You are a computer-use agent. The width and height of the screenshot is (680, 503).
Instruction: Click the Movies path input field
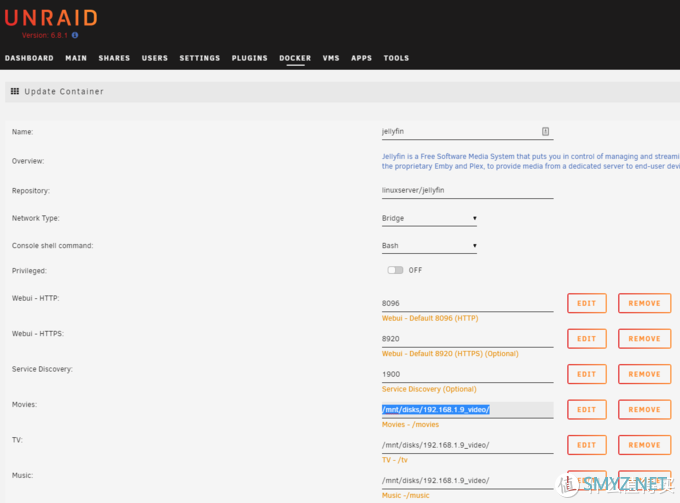tap(468, 410)
